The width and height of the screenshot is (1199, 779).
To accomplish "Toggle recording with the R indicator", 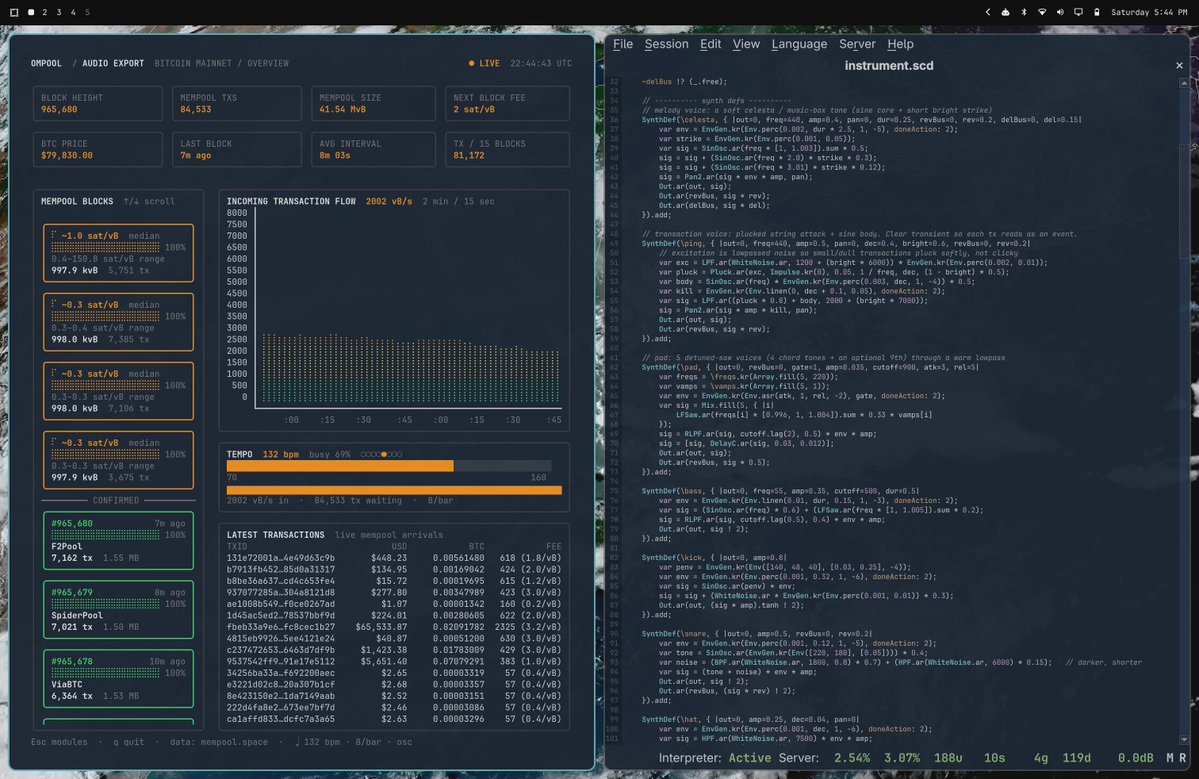I will [x=1182, y=758].
